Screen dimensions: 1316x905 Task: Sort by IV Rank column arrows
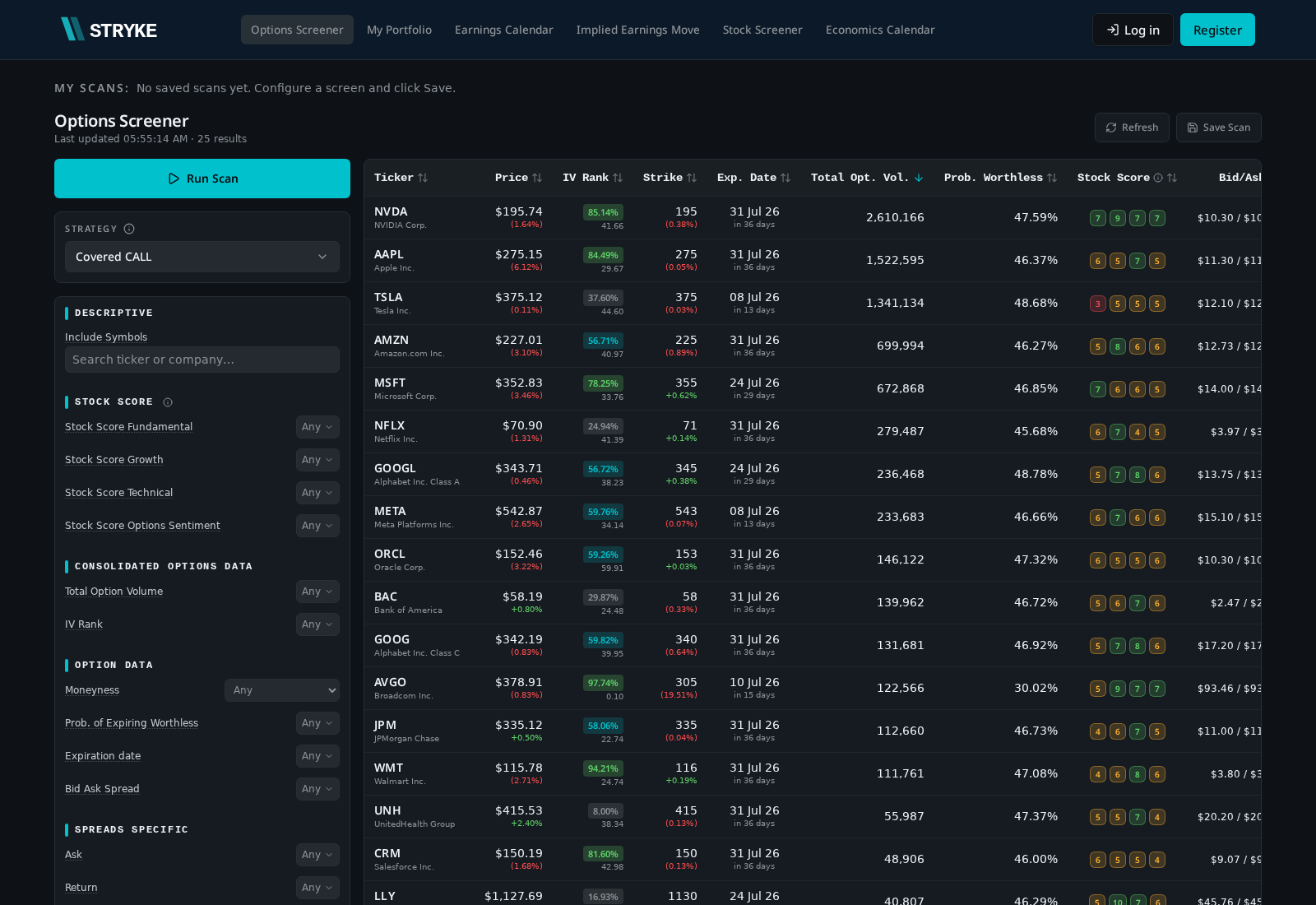point(618,178)
